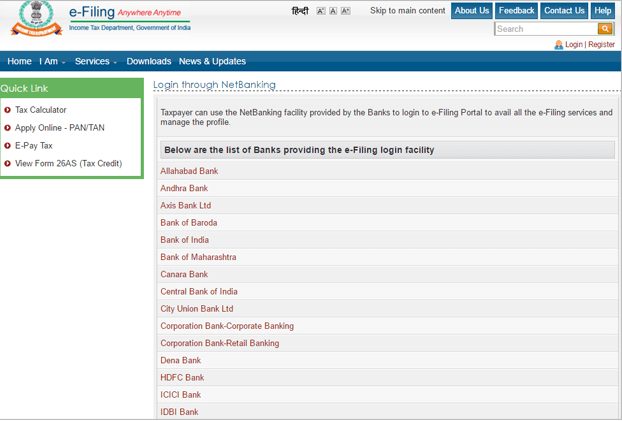
Task: Open the E-Pay Tax quick link
Action: [x=34, y=146]
